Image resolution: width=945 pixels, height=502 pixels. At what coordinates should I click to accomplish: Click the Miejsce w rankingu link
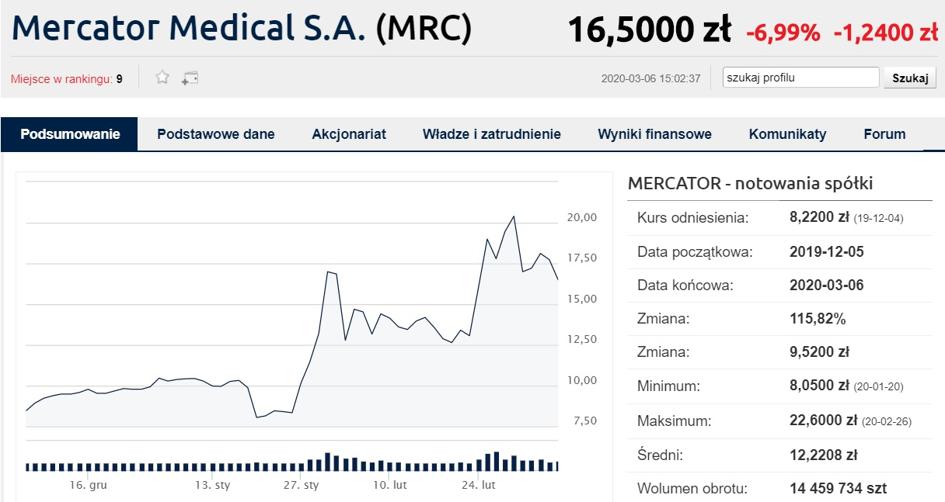(61, 79)
